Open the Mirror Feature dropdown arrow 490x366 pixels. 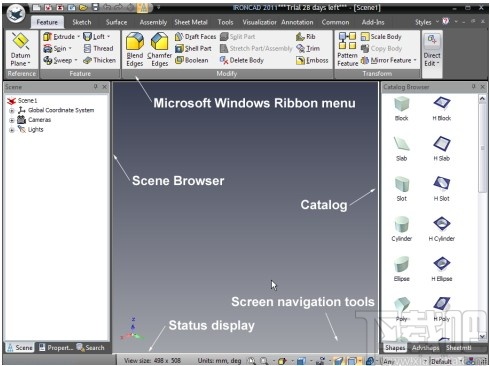tap(415, 60)
